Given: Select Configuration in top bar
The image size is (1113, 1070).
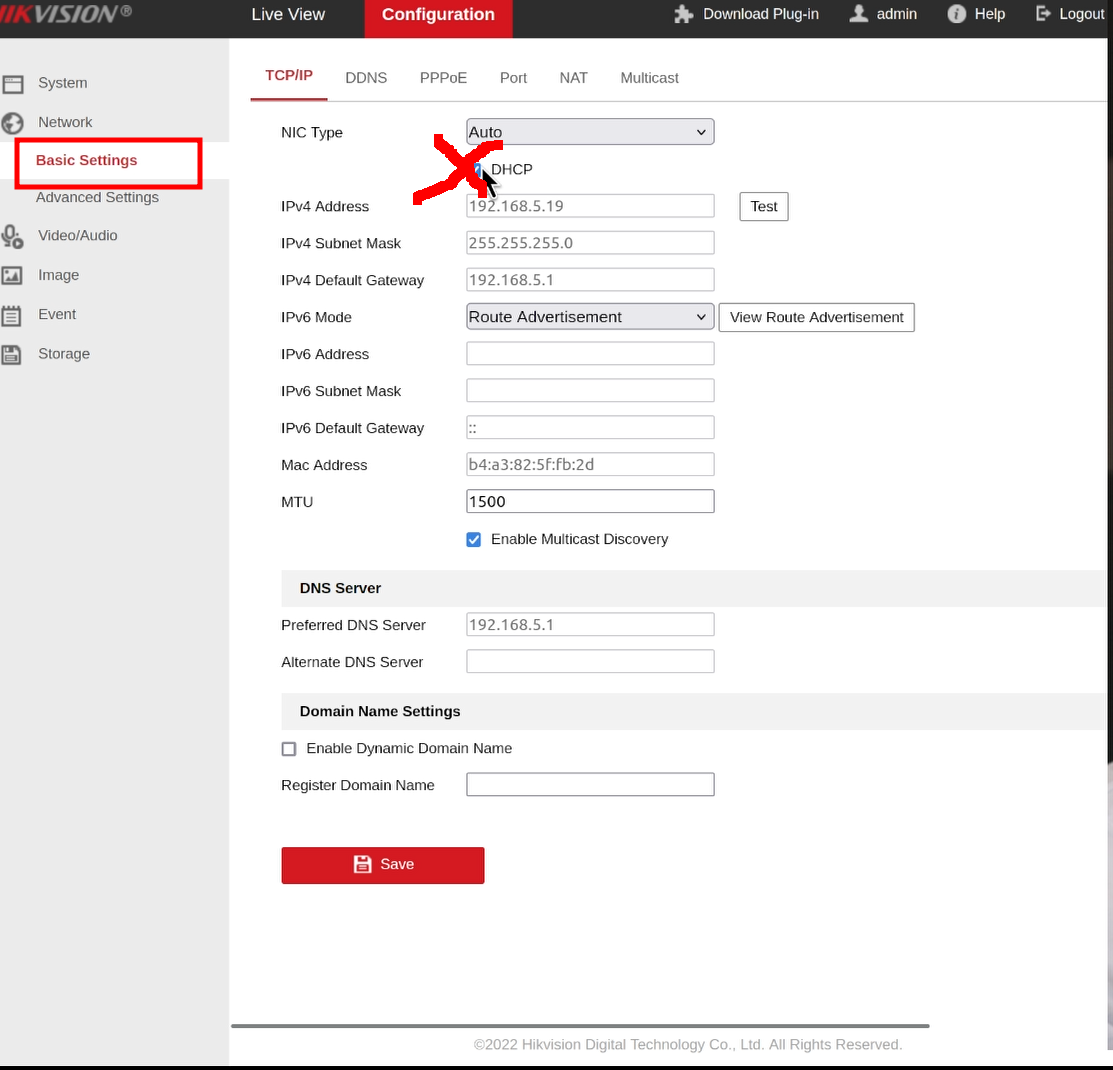Looking at the screenshot, I should 438,18.
